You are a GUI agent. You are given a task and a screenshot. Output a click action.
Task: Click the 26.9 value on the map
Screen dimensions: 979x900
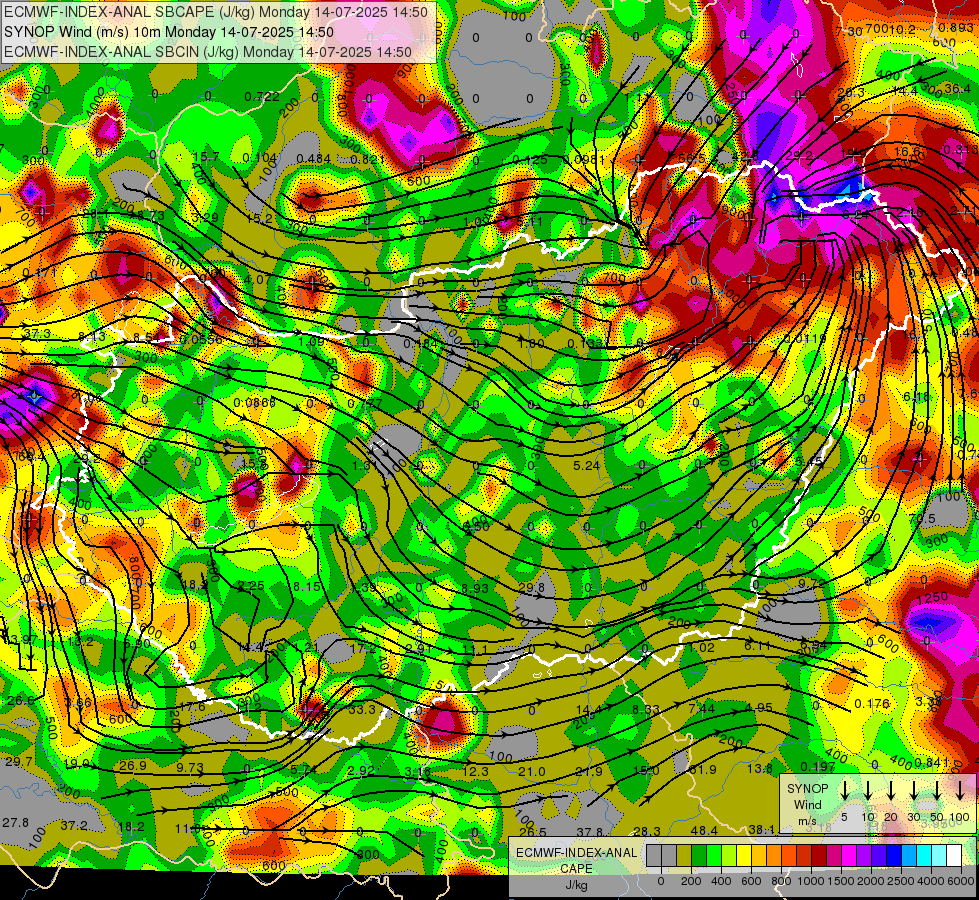coord(133,766)
